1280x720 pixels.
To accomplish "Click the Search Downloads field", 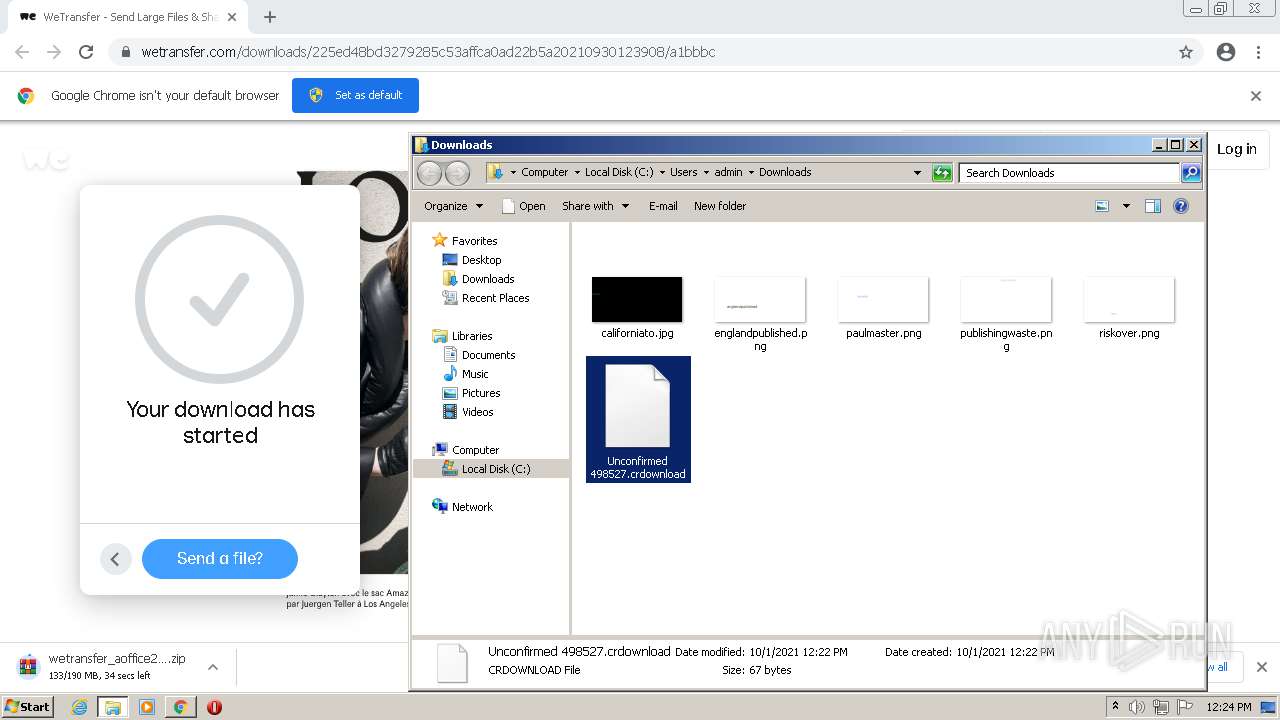I will click(x=1070, y=173).
